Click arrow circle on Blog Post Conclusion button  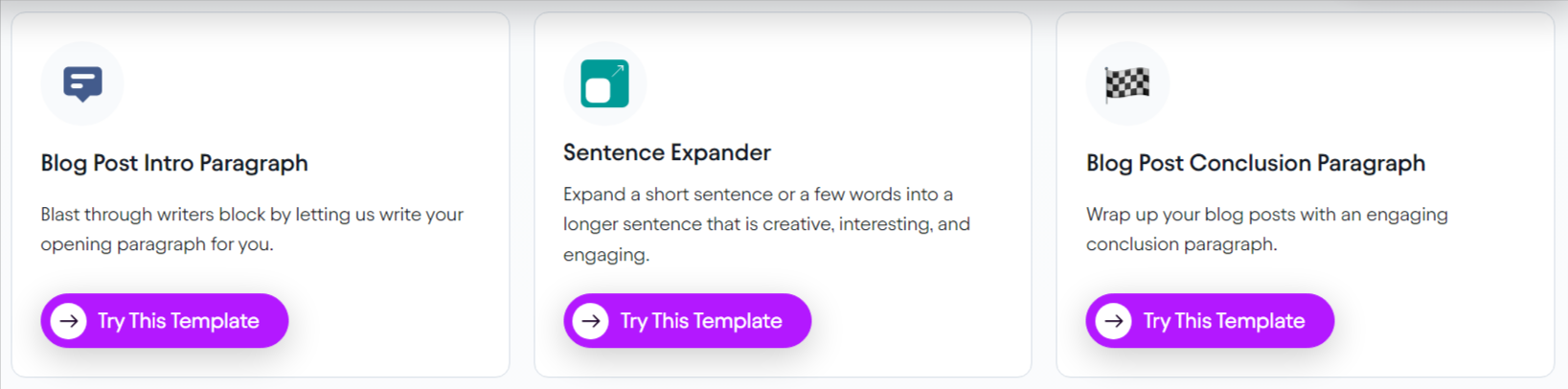pos(1114,321)
